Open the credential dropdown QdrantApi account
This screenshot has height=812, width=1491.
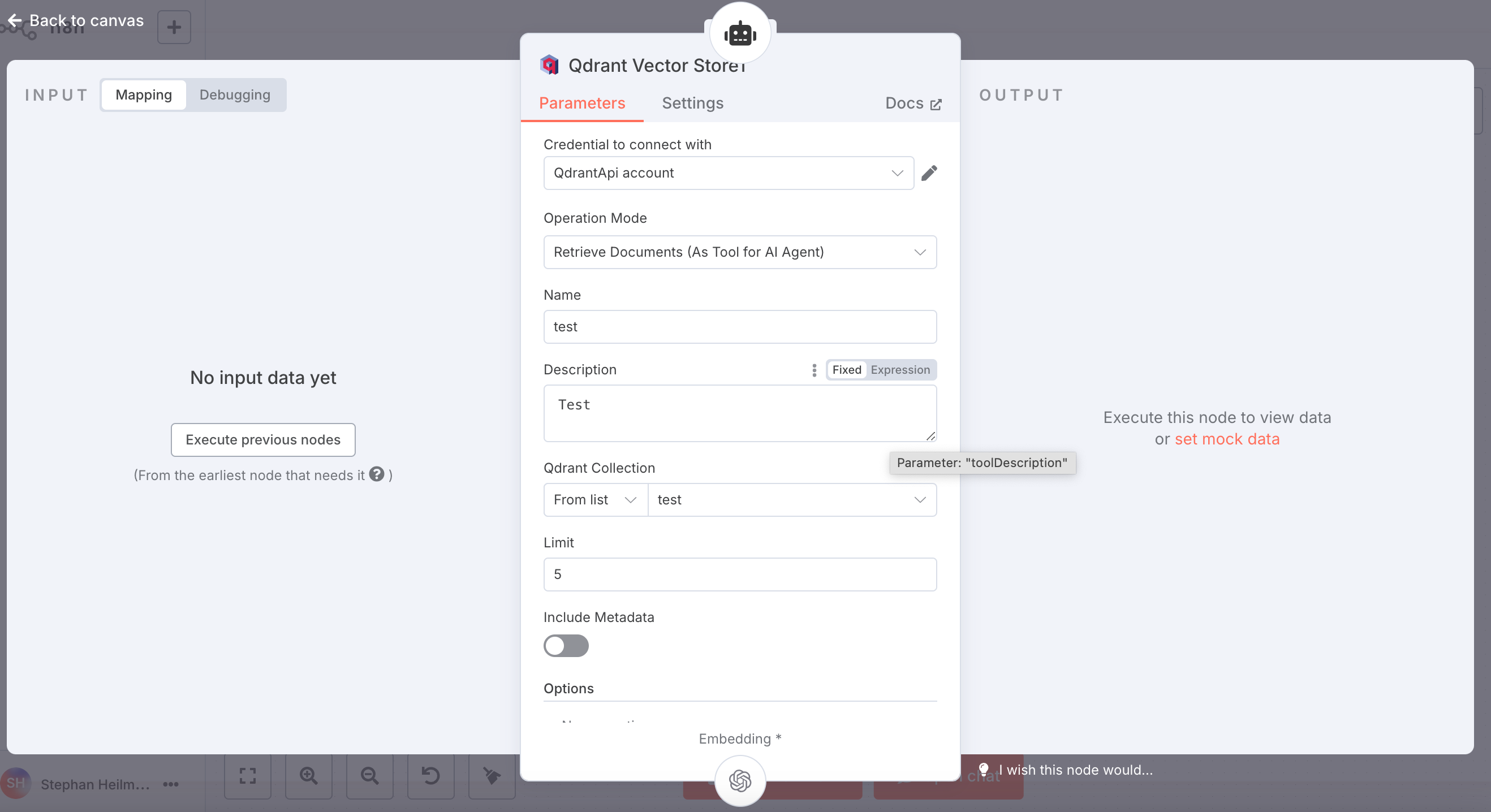pyautogui.click(x=729, y=173)
